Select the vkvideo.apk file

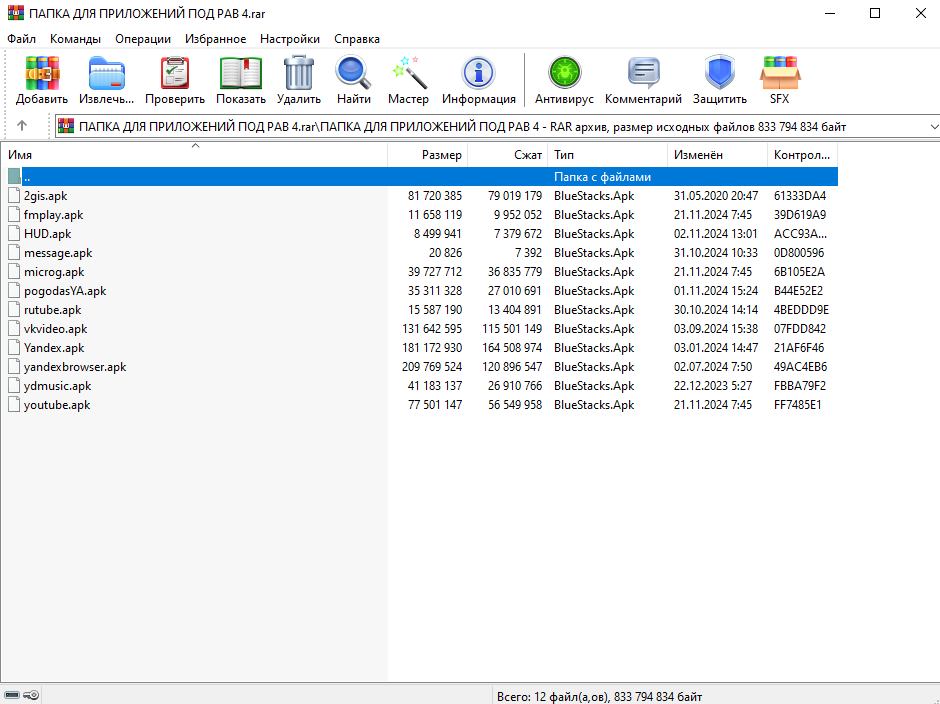tap(56, 329)
